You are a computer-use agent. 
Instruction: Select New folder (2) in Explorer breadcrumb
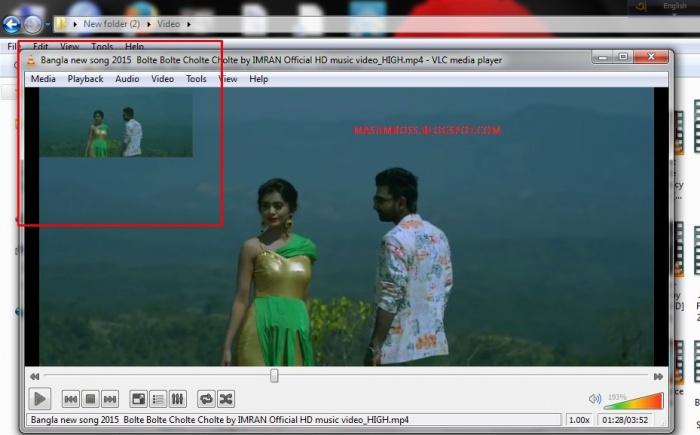click(112, 24)
